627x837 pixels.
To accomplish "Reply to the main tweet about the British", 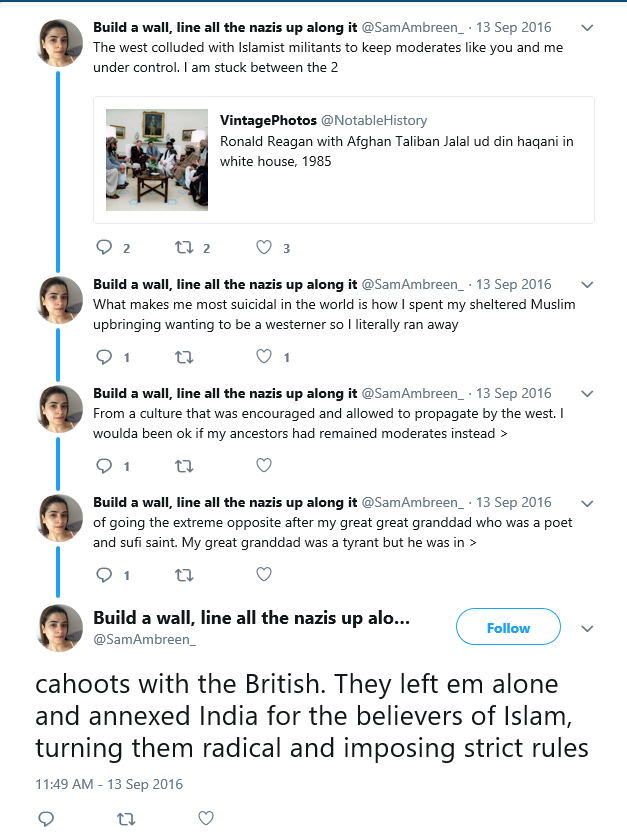I will 46,818.
